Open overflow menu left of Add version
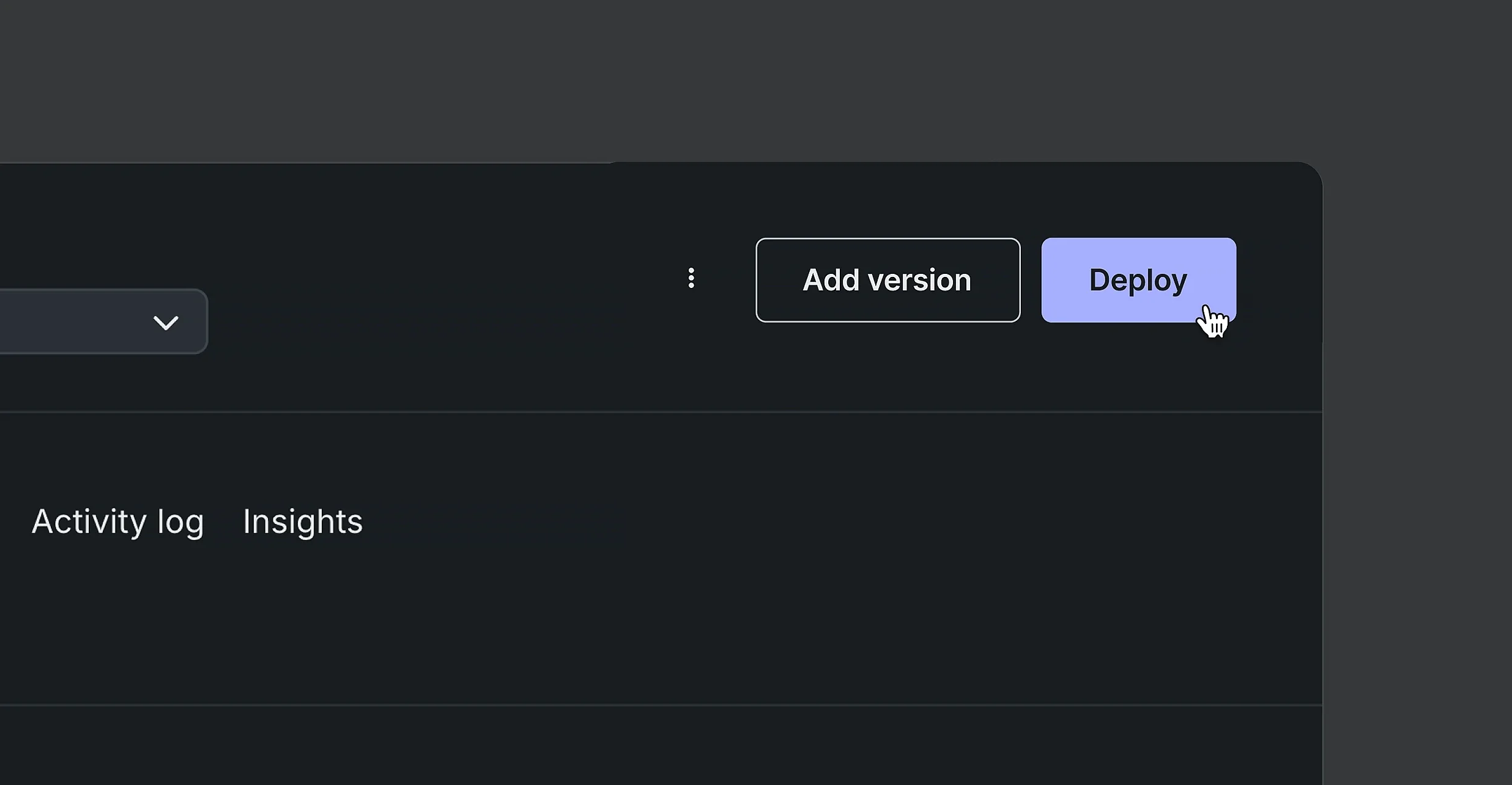Image resolution: width=1512 pixels, height=785 pixels. point(691,278)
